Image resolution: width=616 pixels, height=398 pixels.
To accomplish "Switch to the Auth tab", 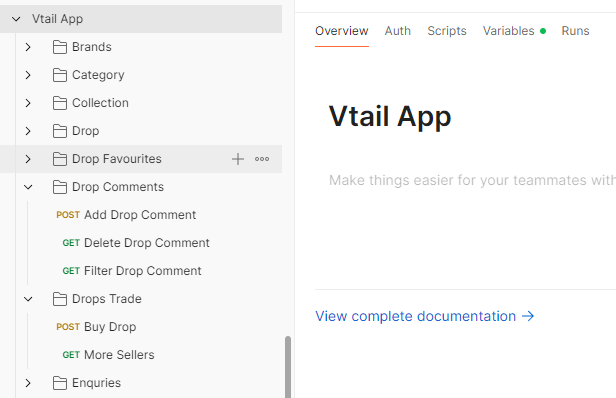I will pyautogui.click(x=398, y=31).
